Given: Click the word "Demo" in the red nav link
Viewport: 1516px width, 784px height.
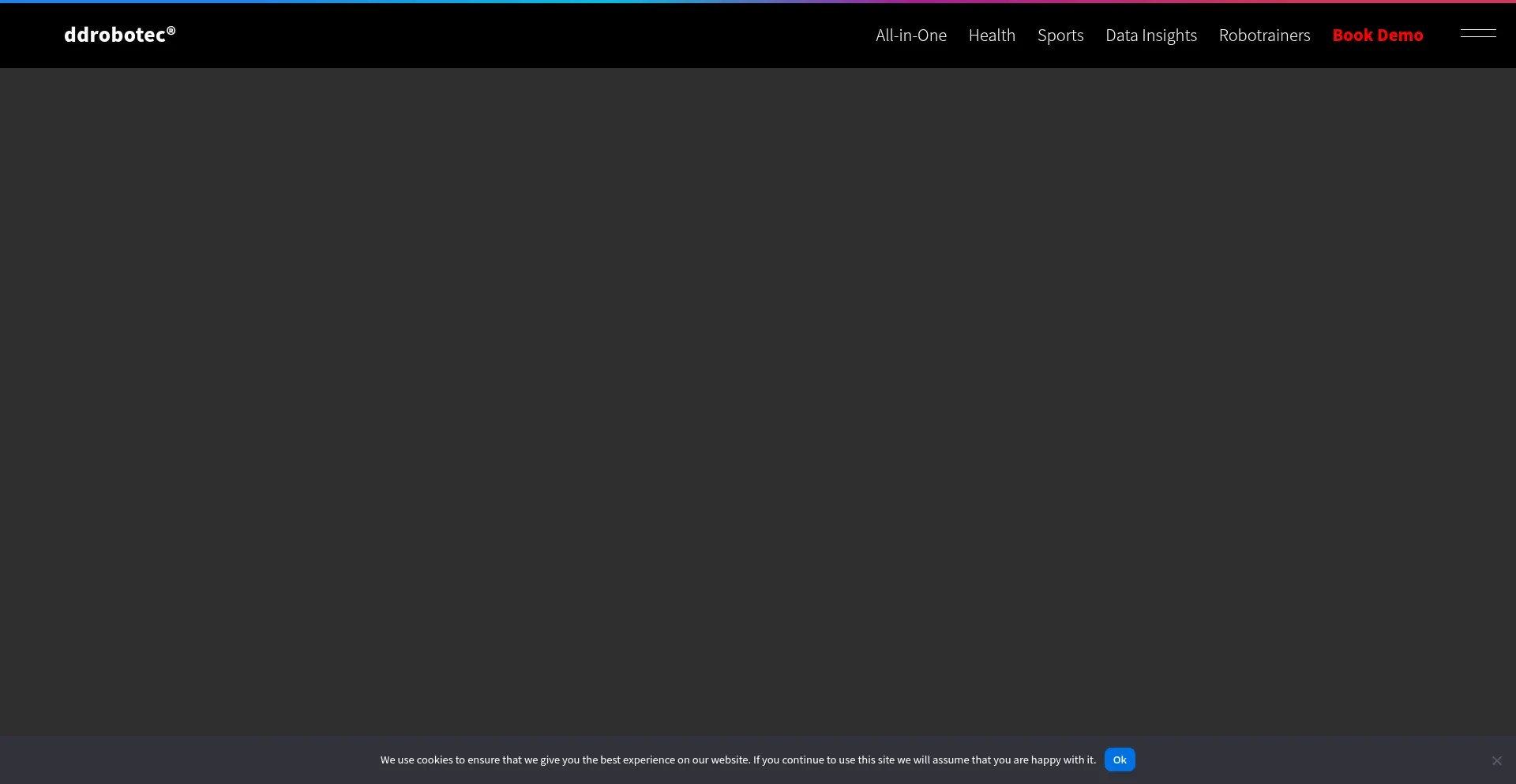Looking at the screenshot, I should point(1400,36).
